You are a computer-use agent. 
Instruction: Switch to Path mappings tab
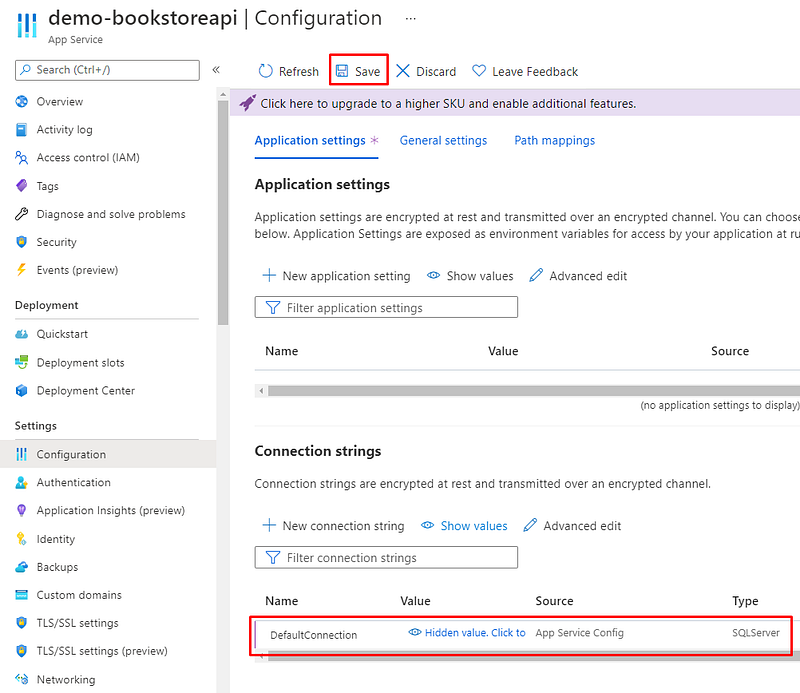[x=554, y=141]
